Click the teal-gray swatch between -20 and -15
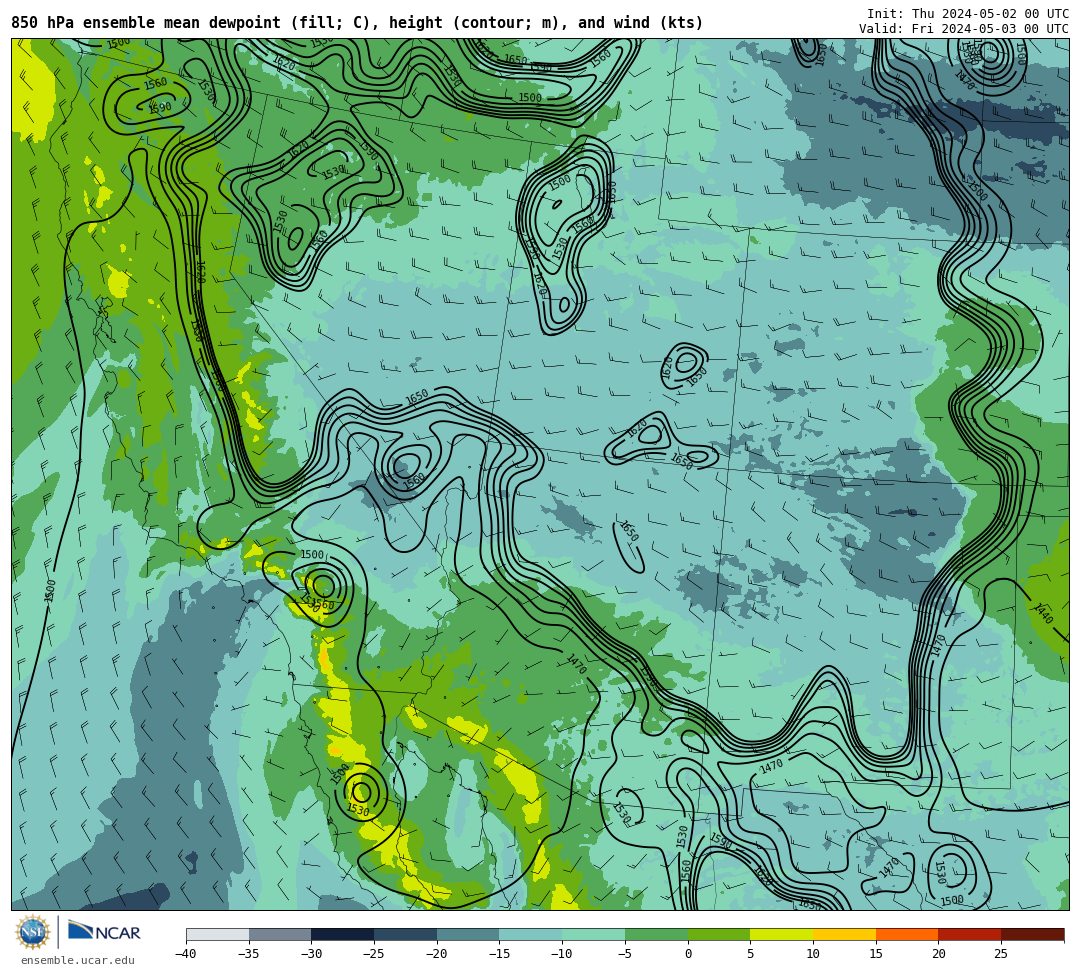The height and width of the screenshot is (973, 1080). click(468, 934)
